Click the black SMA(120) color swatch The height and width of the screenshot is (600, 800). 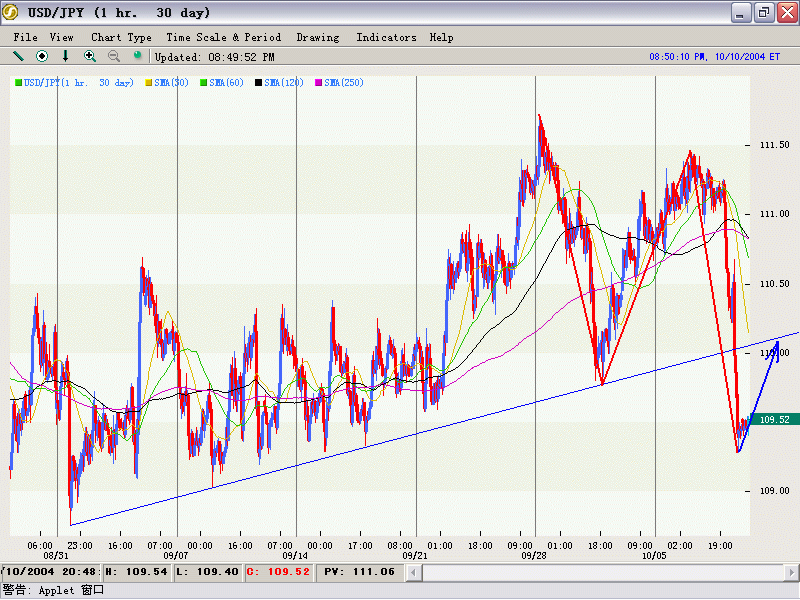coord(259,82)
